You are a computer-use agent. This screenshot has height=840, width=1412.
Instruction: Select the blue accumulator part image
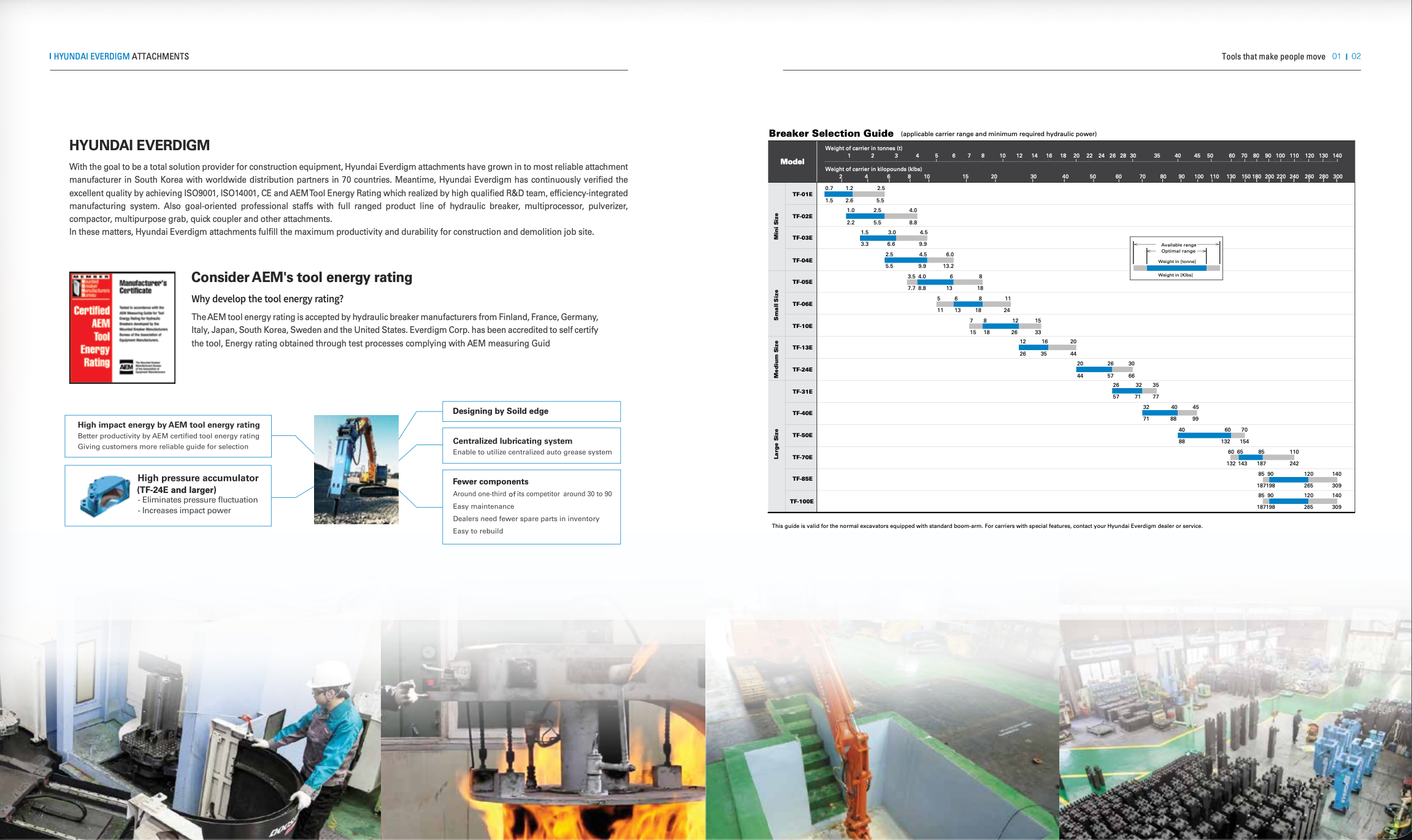tap(104, 496)
